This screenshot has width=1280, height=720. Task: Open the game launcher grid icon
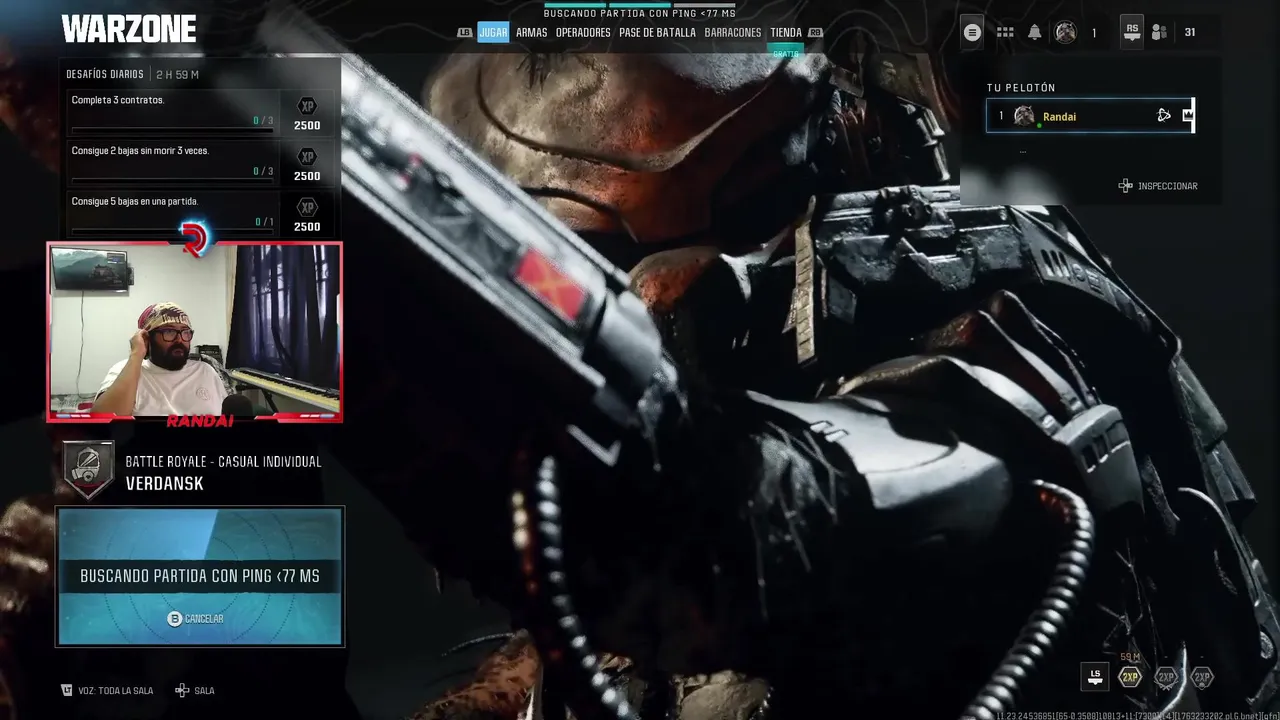coord(1005,32)
